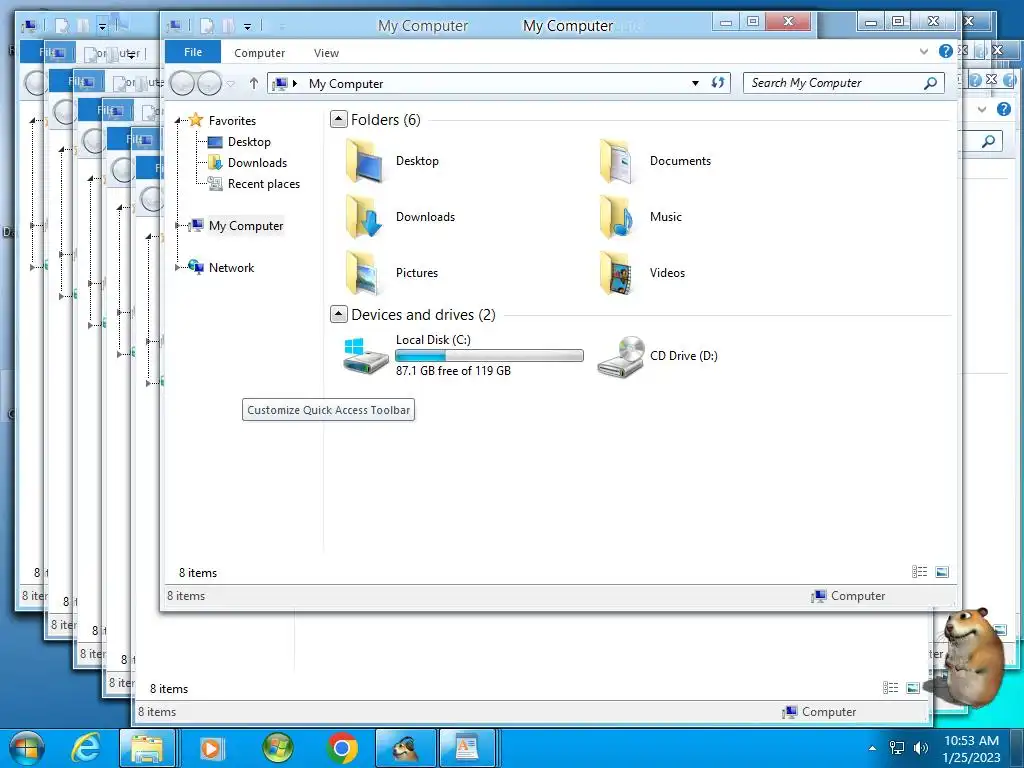The width and height of the screenshot is (1024, 768).
Task: Collapse the Favorites node in the navigation pane
Action: click(178, 121)
